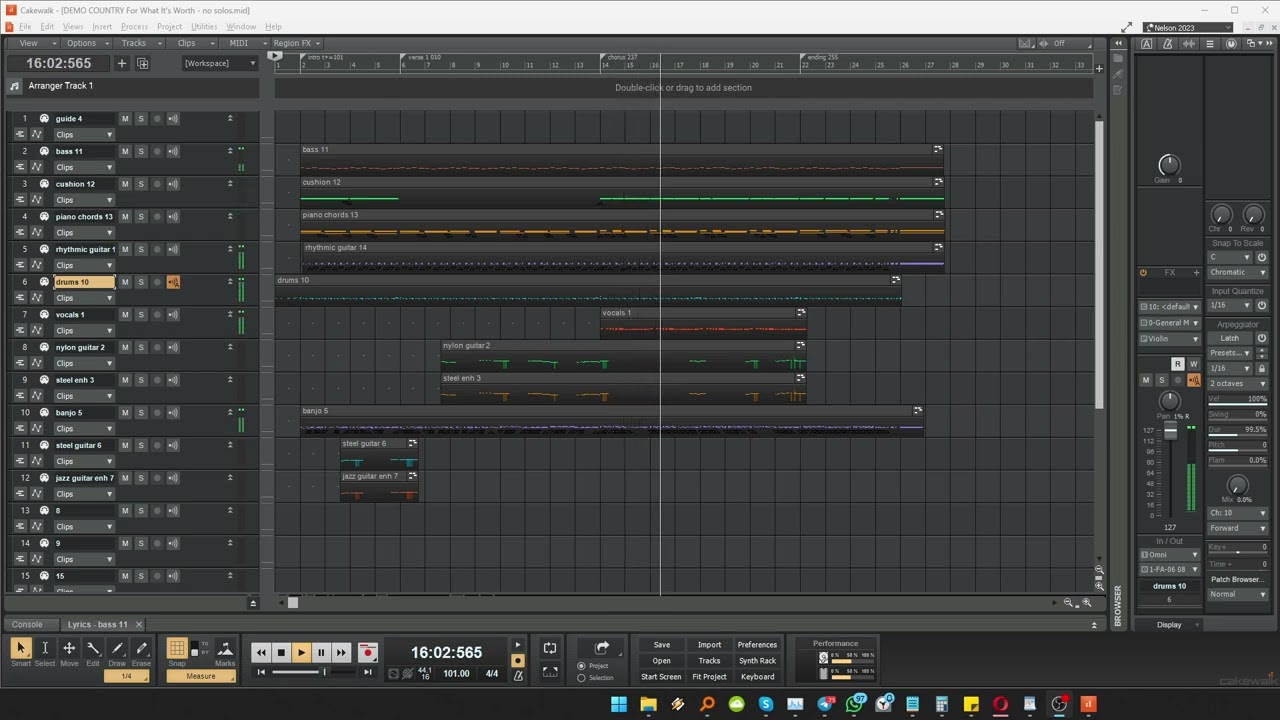Arm record on piano chords 13 track

tap(157, 217)
